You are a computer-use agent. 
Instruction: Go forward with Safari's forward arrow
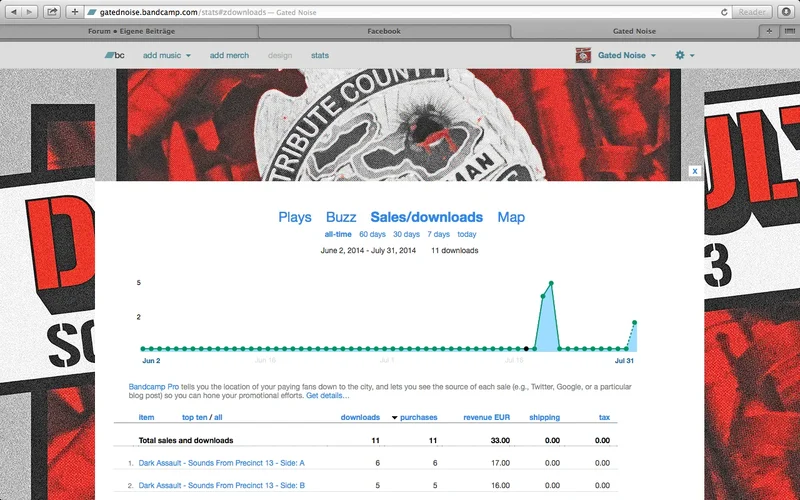click(30, 12)
